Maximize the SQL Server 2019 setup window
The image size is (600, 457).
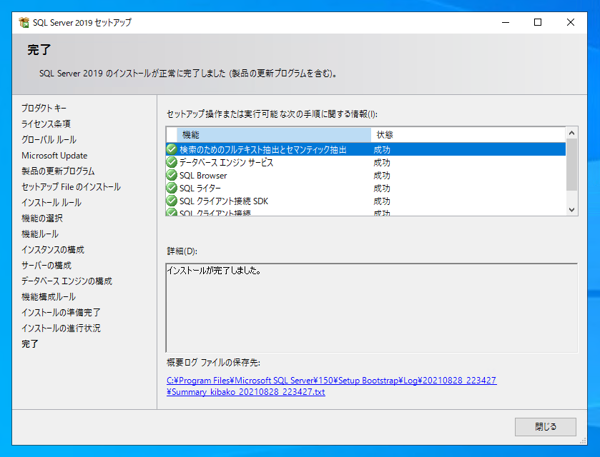tap(538, 23)
